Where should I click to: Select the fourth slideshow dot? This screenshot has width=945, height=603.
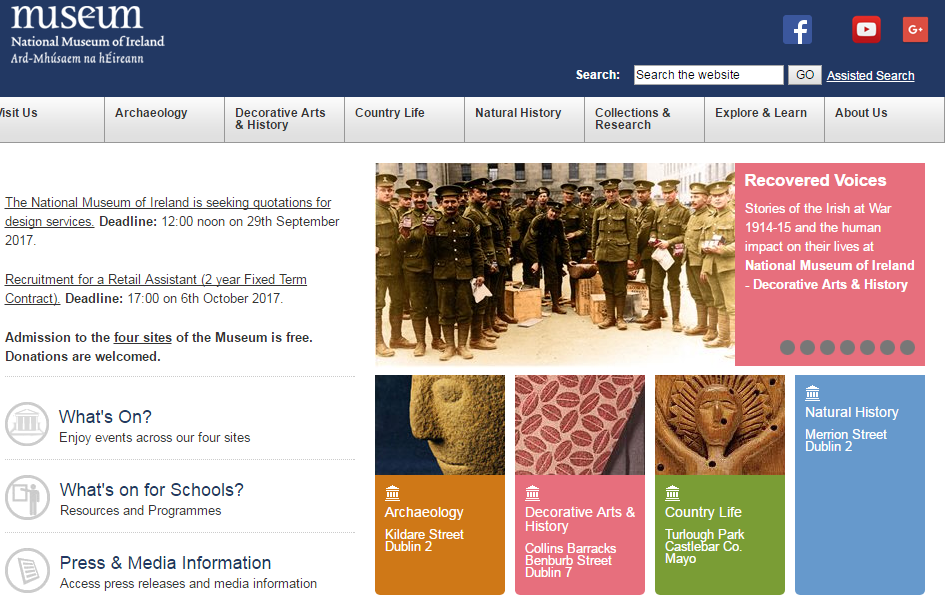pos(847,347)
